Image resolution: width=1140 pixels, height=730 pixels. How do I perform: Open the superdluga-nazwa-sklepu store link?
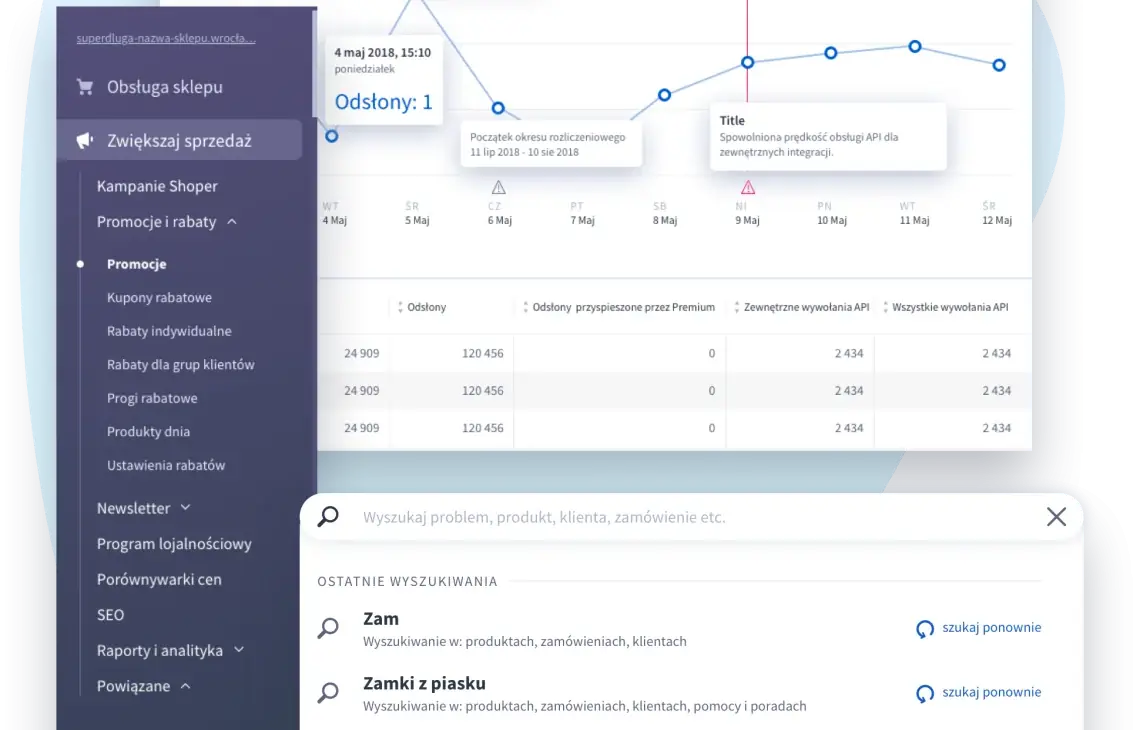(166, 38)
